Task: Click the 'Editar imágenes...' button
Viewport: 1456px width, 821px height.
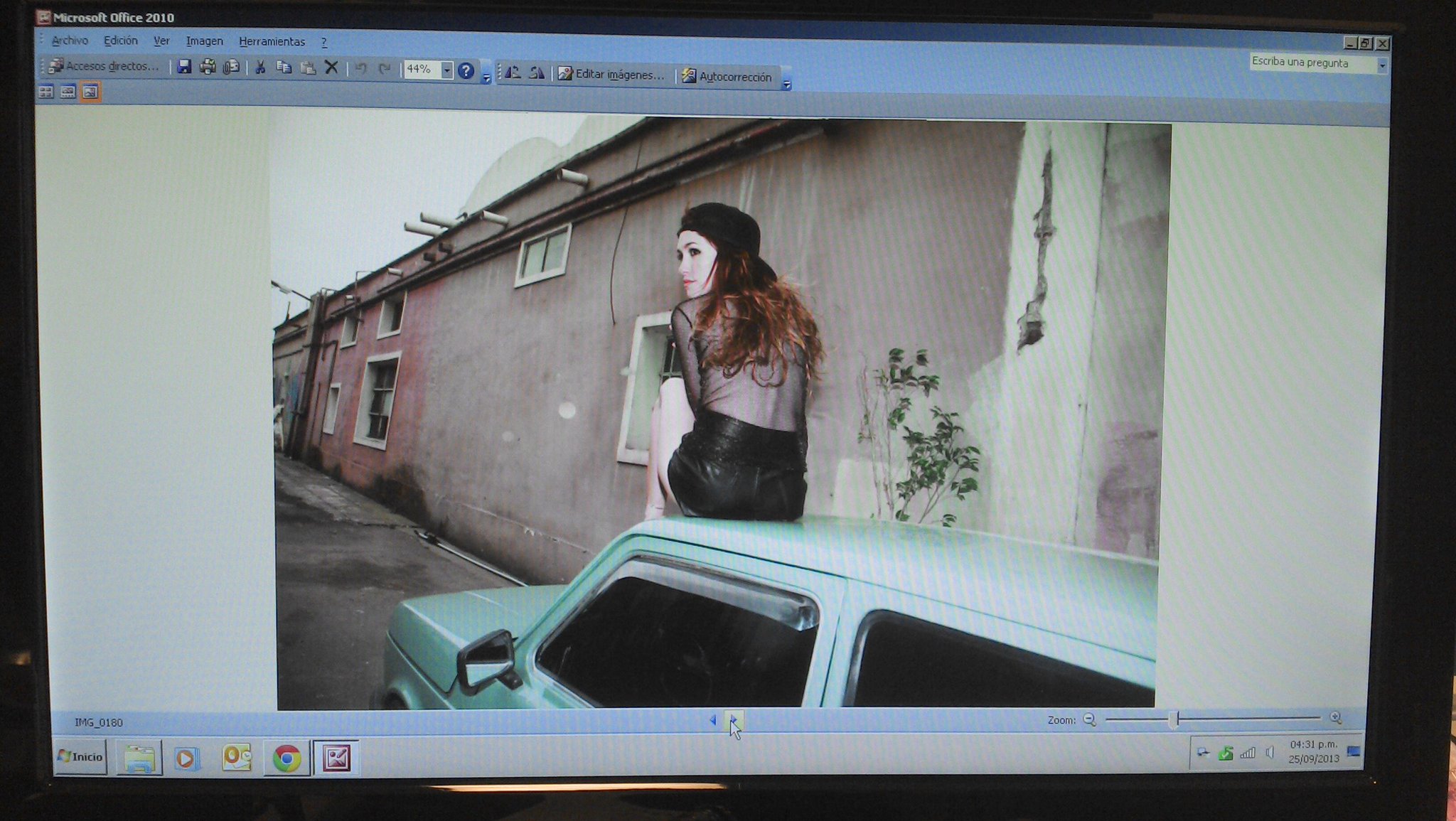Action: (611, 74)
